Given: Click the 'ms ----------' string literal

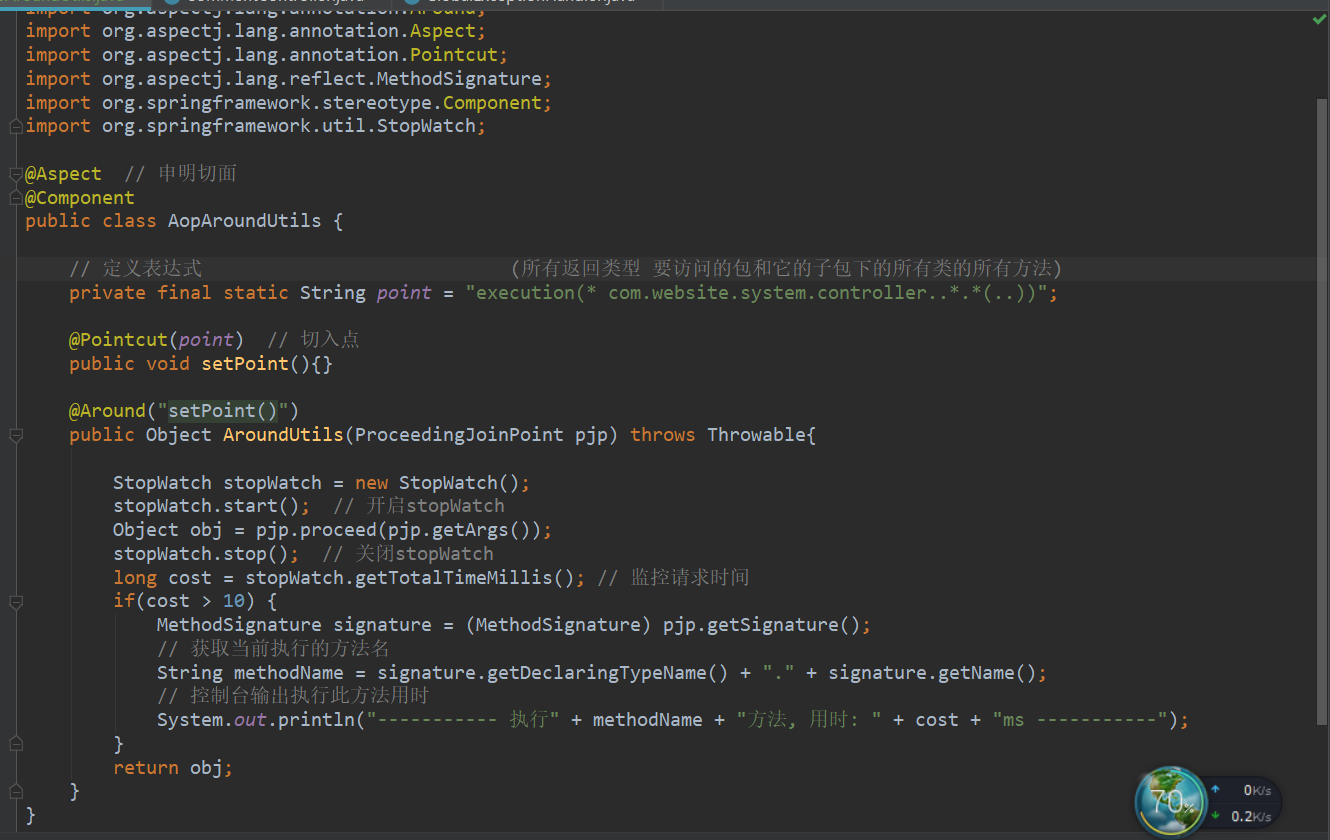Looking at the screenshot, I should coord(1080,720).
